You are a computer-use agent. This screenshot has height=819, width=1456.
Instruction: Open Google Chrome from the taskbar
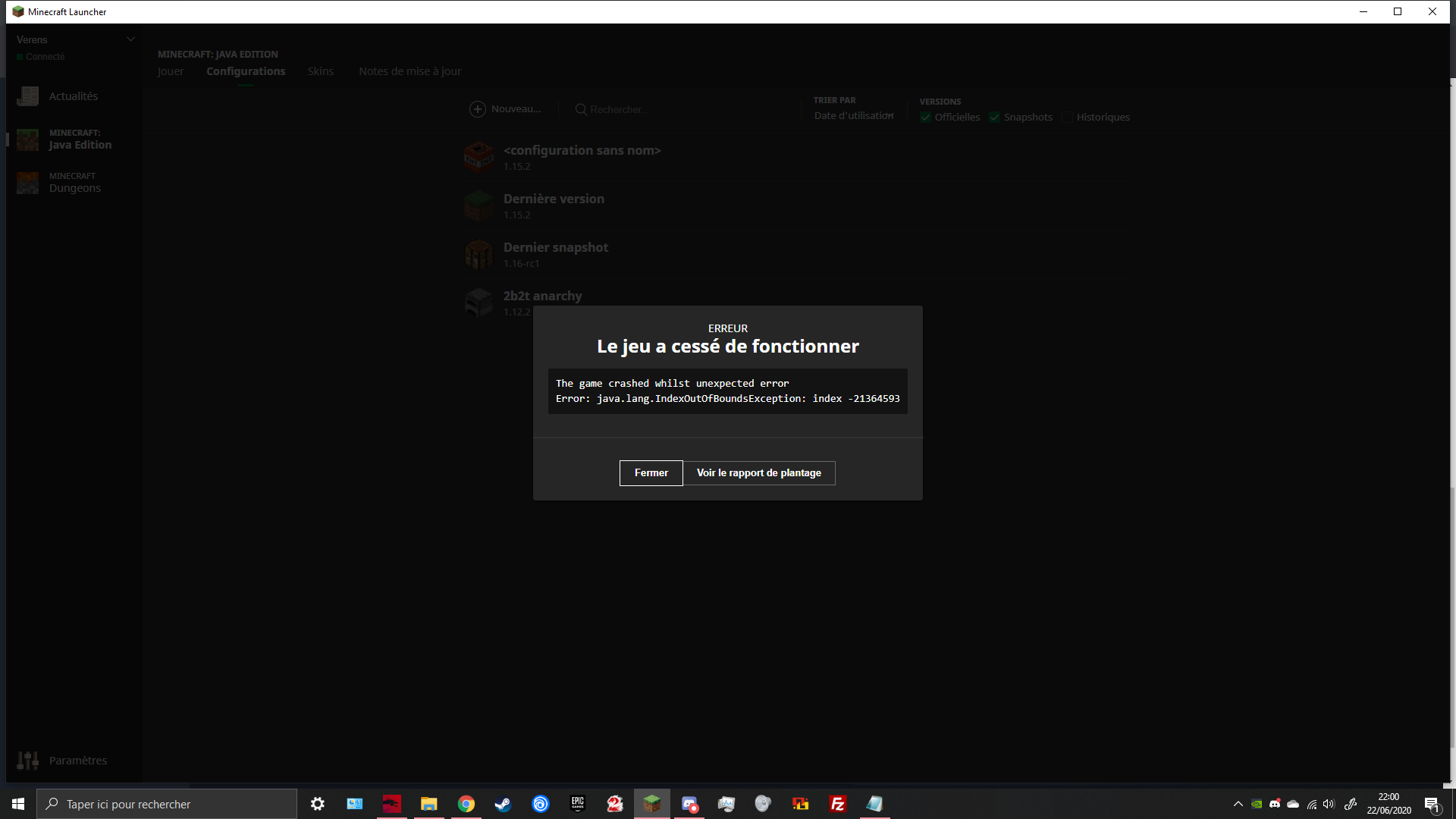click(466, 804)
